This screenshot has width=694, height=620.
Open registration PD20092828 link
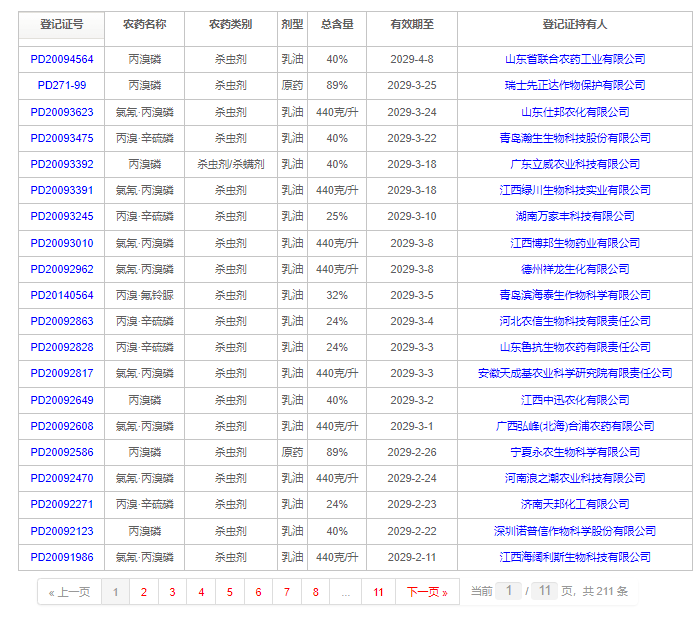coord(62,347)
